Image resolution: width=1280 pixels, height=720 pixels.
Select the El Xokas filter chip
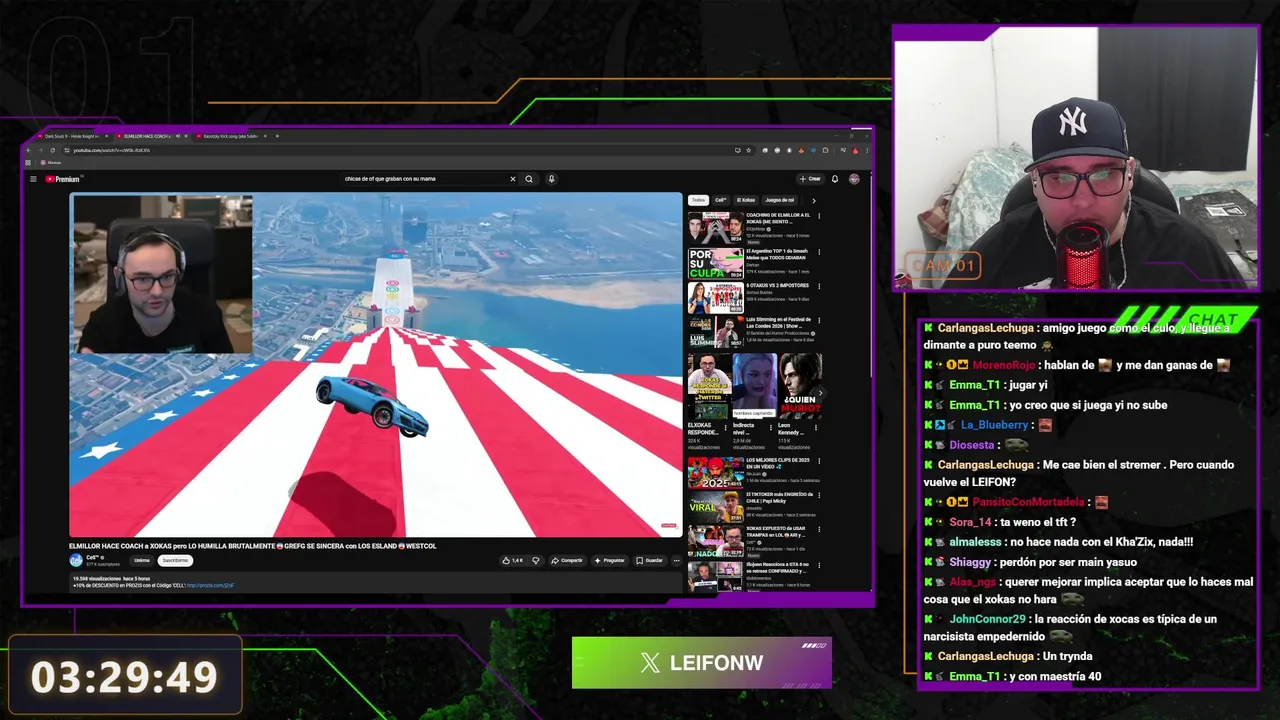746,200
